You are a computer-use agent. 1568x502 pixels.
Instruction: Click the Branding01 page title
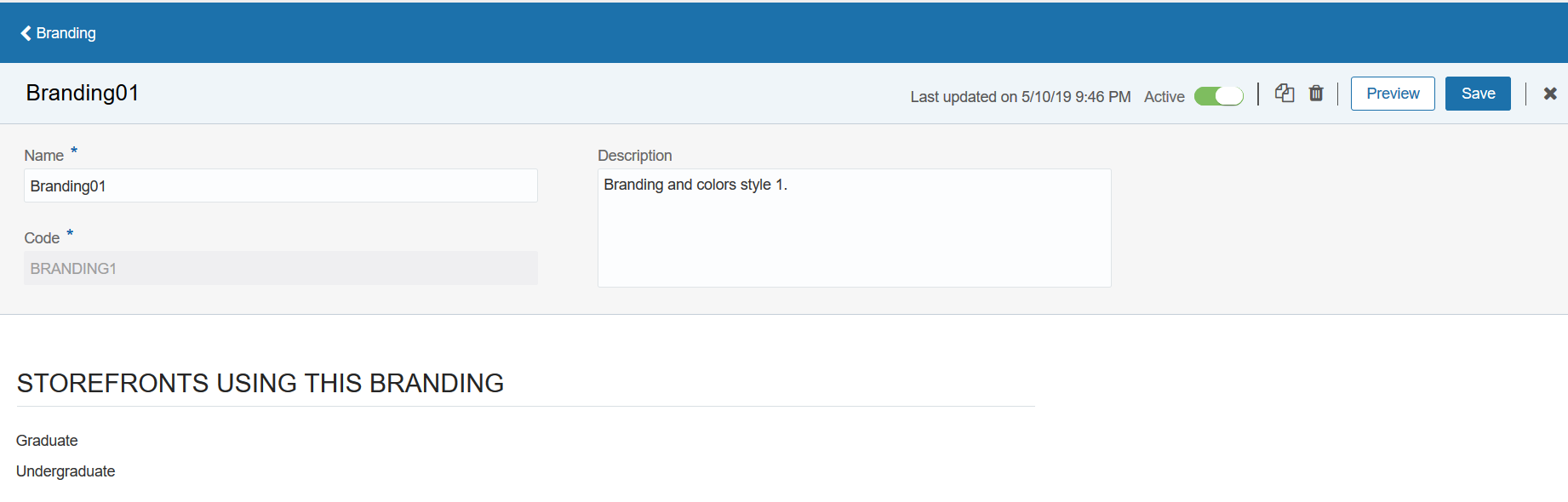pyautogui.click(x=83, y=93)
